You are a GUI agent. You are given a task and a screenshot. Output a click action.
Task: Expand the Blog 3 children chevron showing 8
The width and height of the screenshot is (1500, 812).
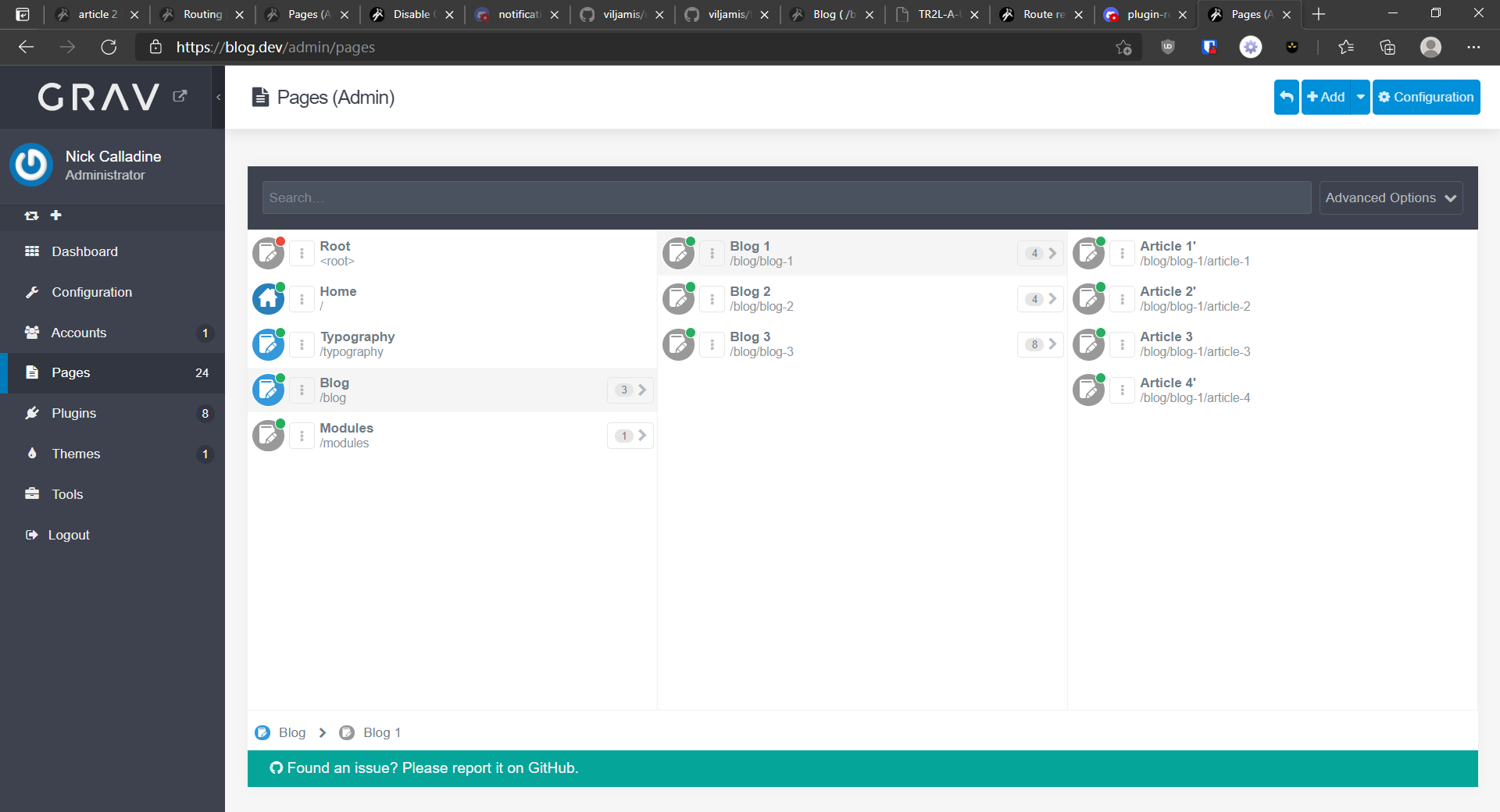pos(1041,344)
